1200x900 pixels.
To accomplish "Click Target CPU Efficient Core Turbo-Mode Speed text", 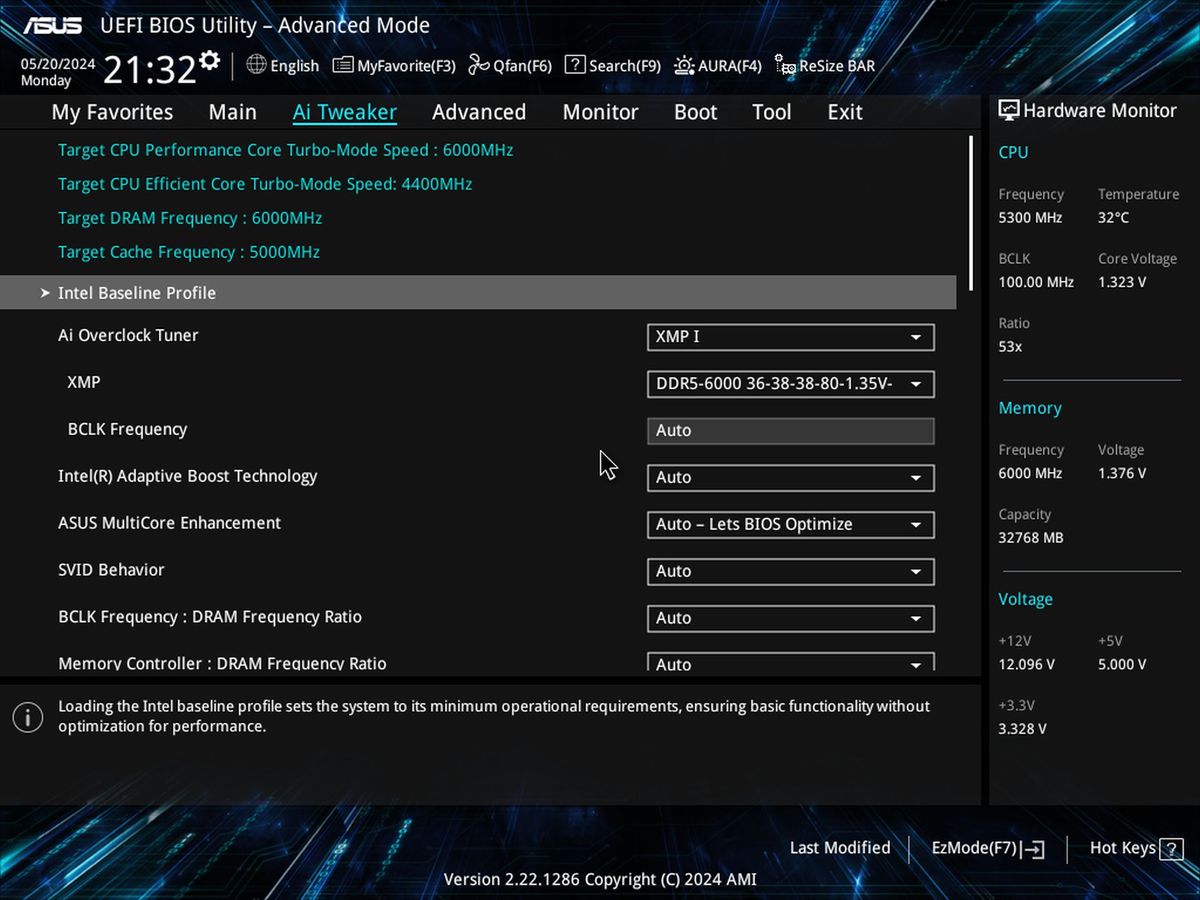I will [265, 184].
